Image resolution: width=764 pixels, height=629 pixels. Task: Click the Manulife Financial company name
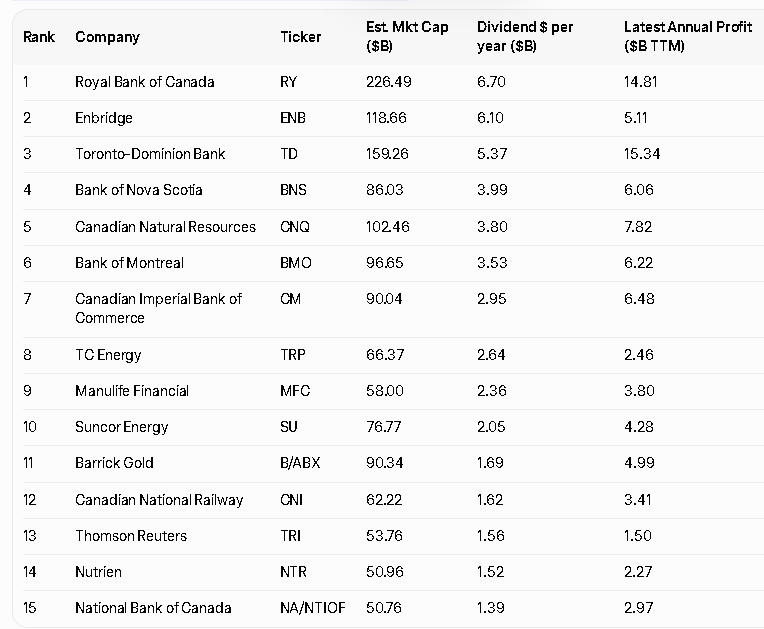pyautogui.click(x=132, y=391)
